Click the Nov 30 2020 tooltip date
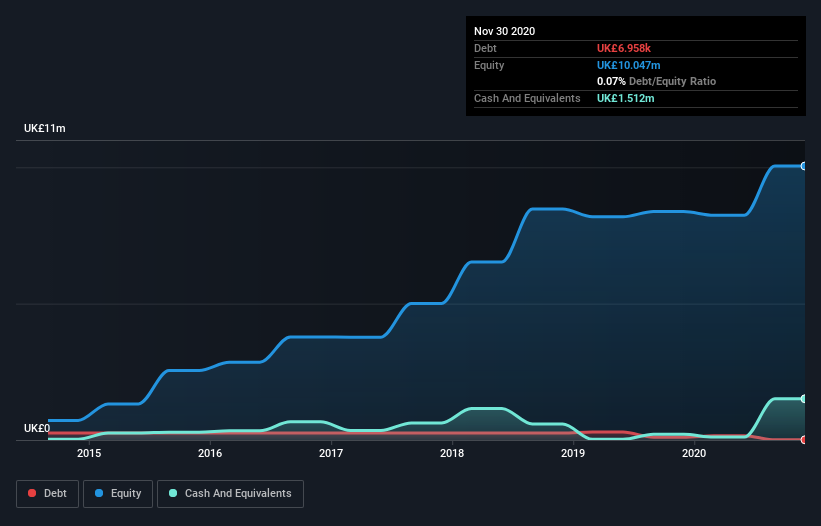Screen dimensions: 821x526 (x=504, y=31)
